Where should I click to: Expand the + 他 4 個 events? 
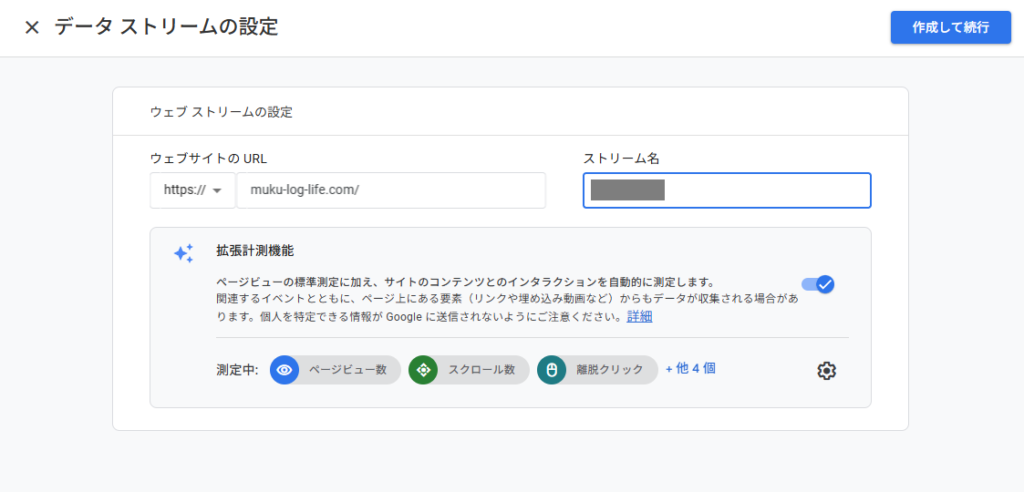point(690,368)
